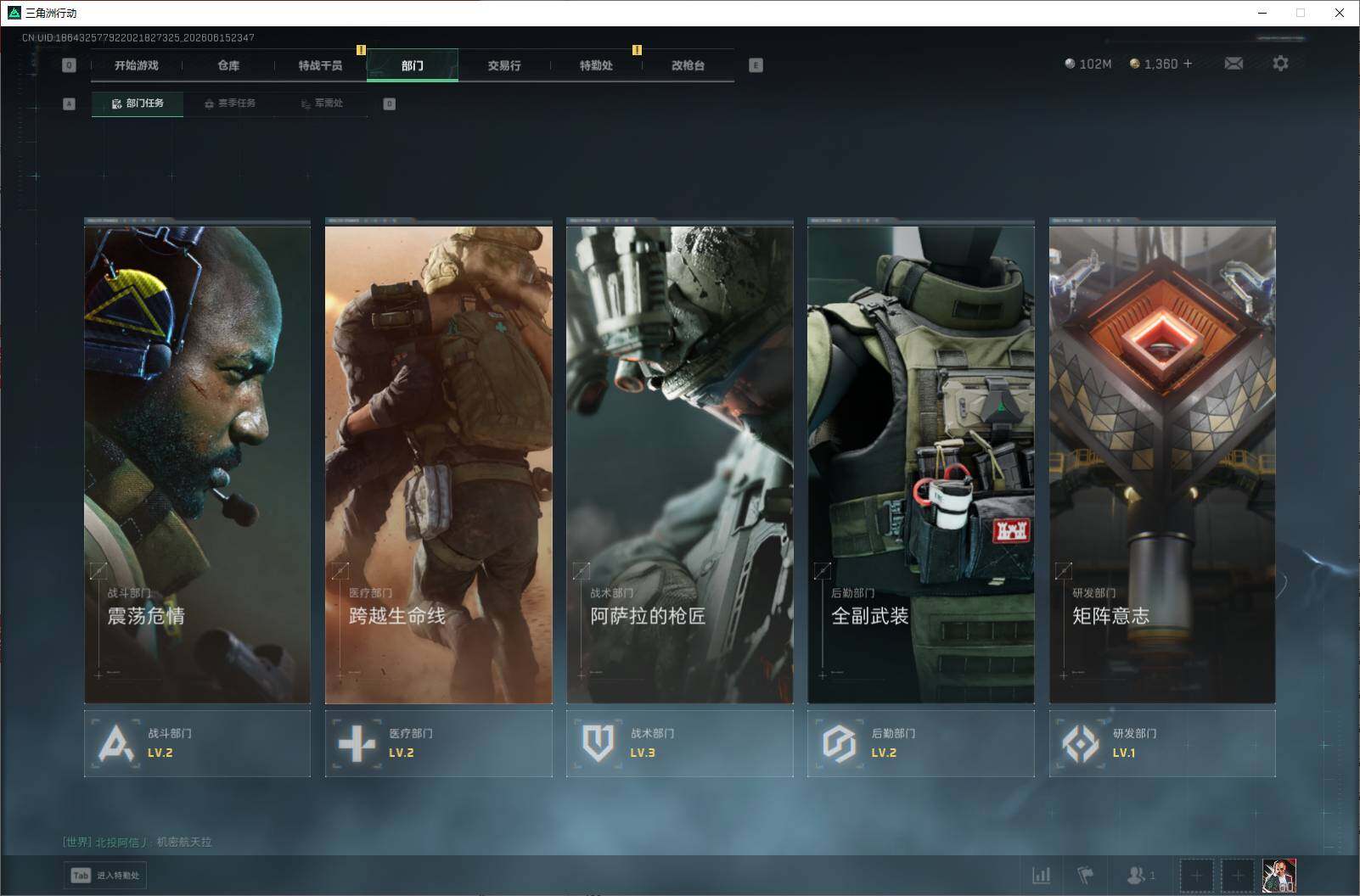Click the 战斗部门 LV.2 emblem icon

coord(116,743)
